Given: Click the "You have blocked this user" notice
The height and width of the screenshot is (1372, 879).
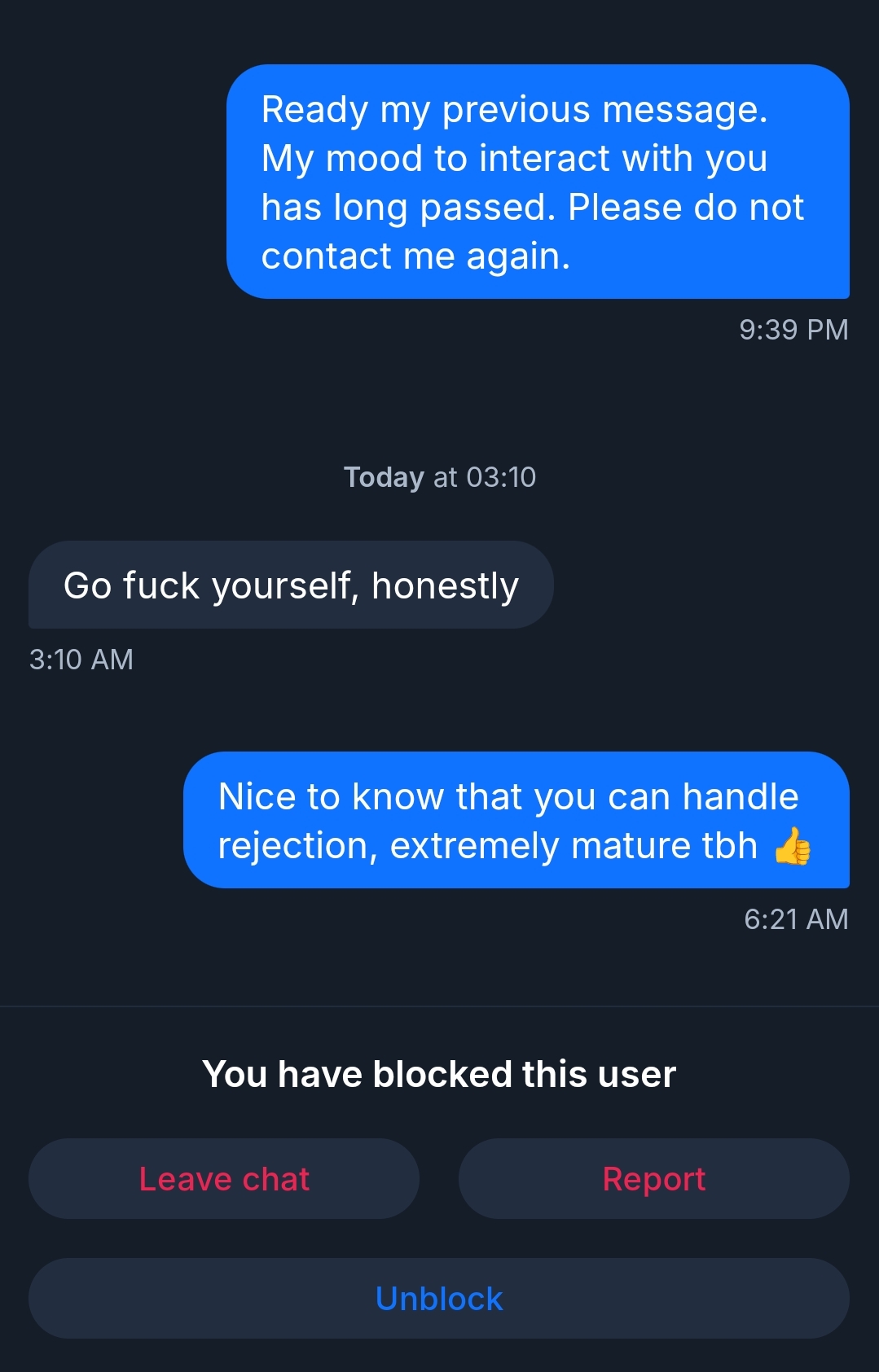Looking at the screenshot, I should [439, 1074].
